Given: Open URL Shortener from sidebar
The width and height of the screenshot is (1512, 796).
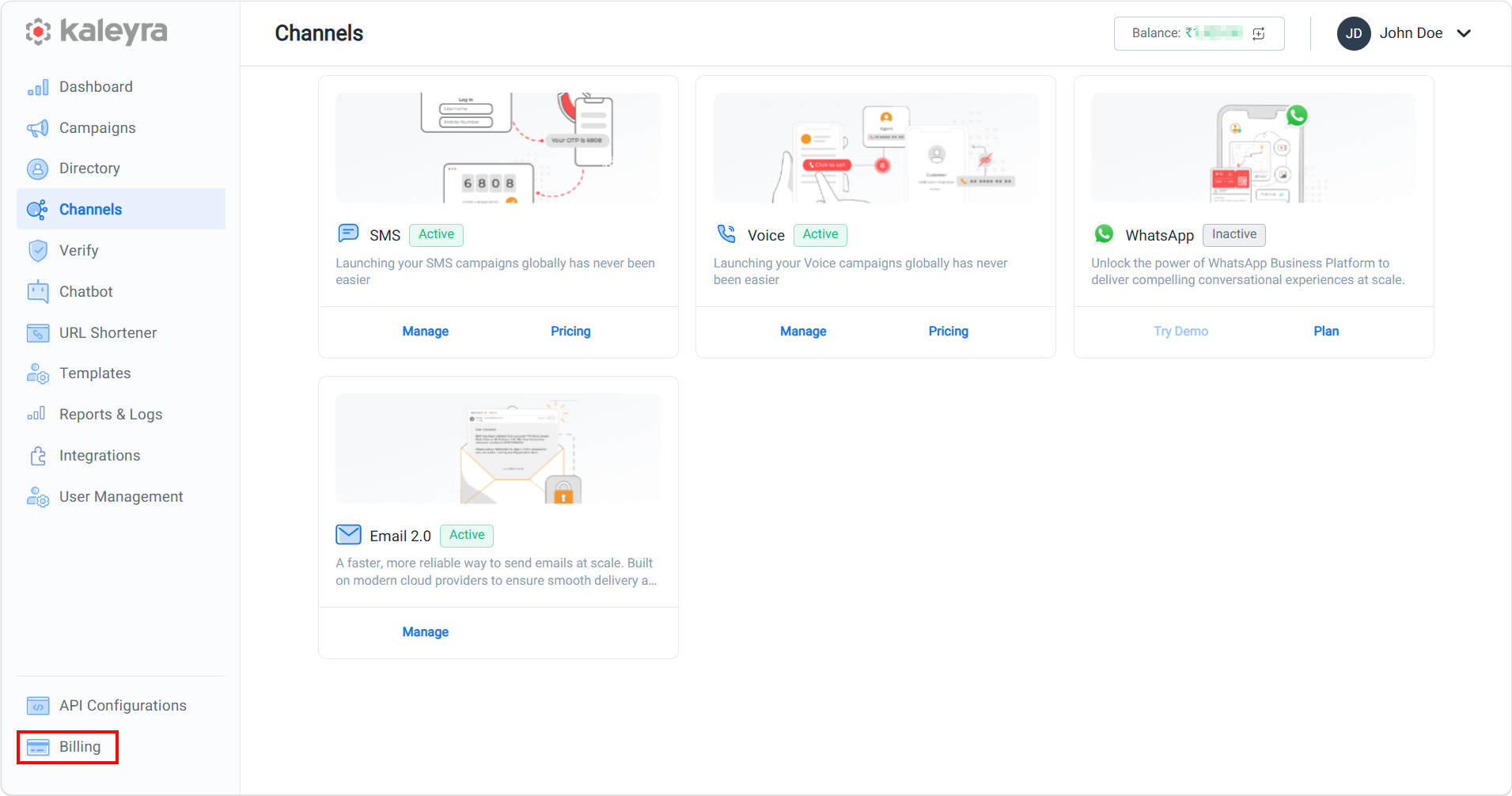Looking at the screenshot, I should tap(121, 333).
